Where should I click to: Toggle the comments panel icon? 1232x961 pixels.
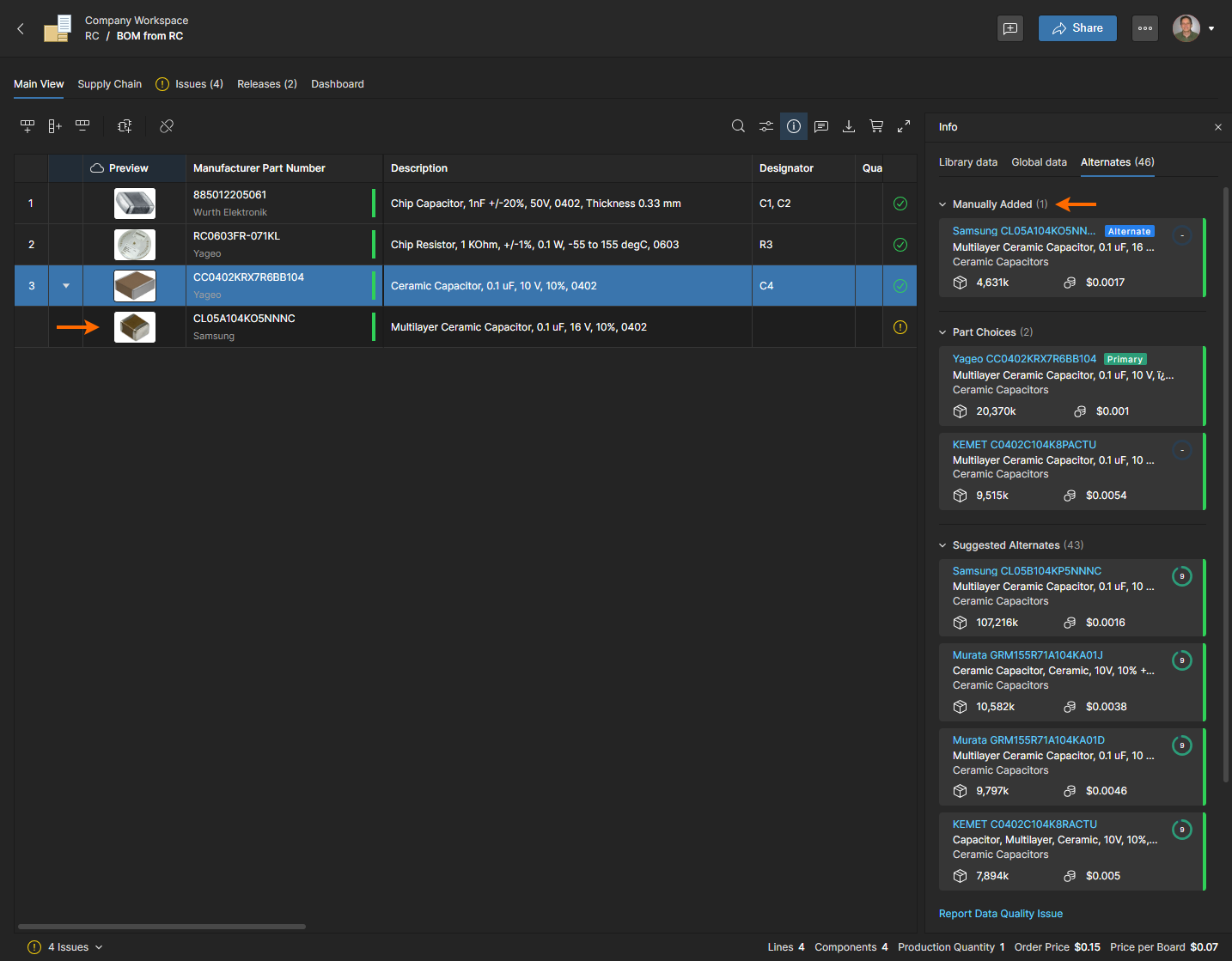(821, 126)
